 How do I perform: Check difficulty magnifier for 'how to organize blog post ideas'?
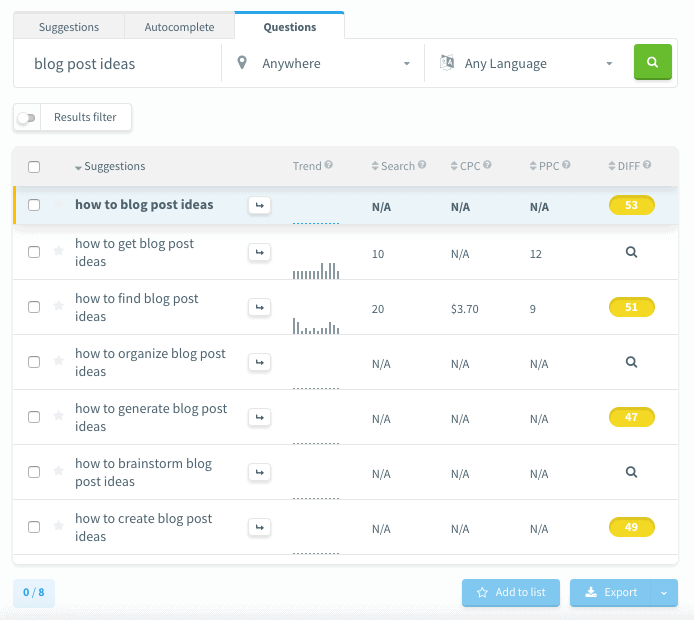[631, 362]
